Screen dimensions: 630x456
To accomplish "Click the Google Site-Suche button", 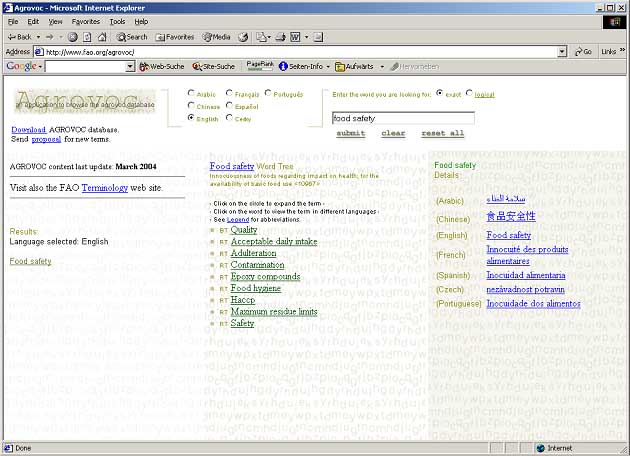I will point(213,66).
